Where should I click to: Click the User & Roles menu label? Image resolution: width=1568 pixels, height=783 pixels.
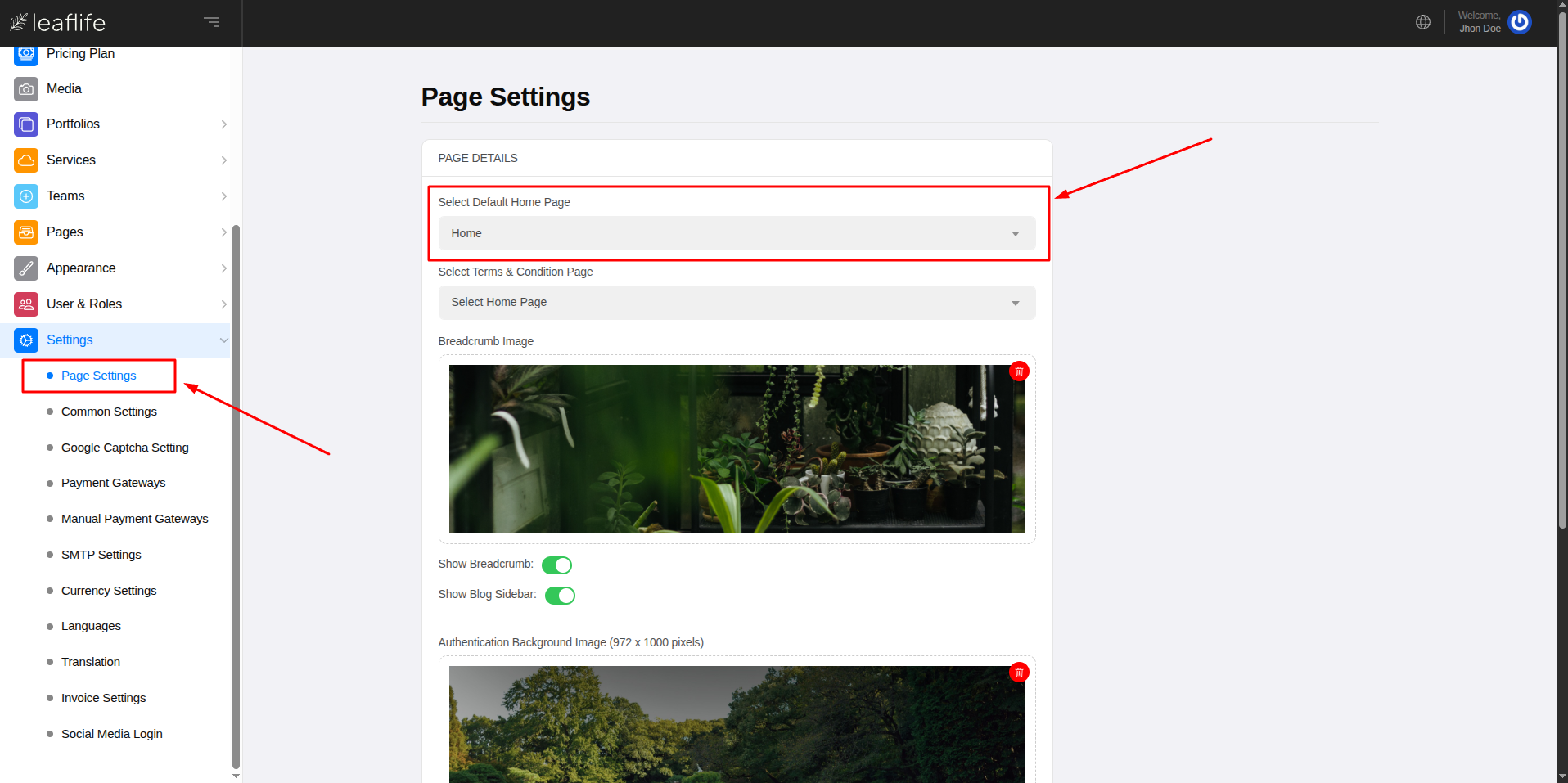(84, 304)
